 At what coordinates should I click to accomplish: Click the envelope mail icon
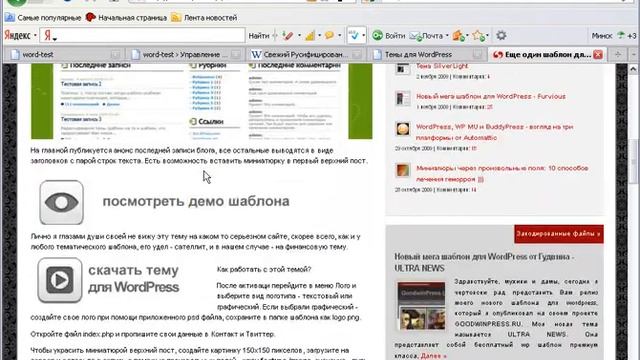click(x=416, y=36)
